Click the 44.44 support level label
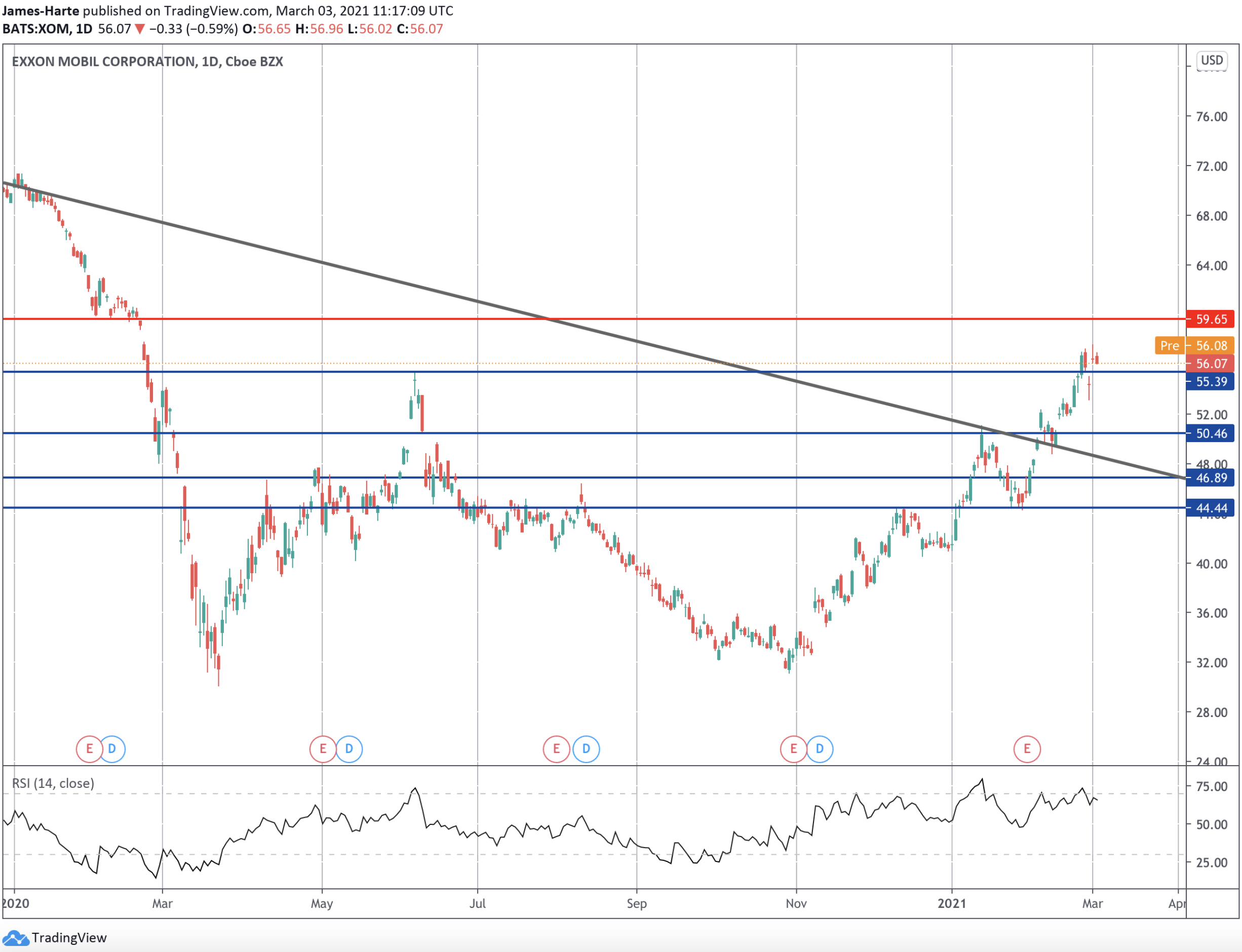 tap(1211, 508)
